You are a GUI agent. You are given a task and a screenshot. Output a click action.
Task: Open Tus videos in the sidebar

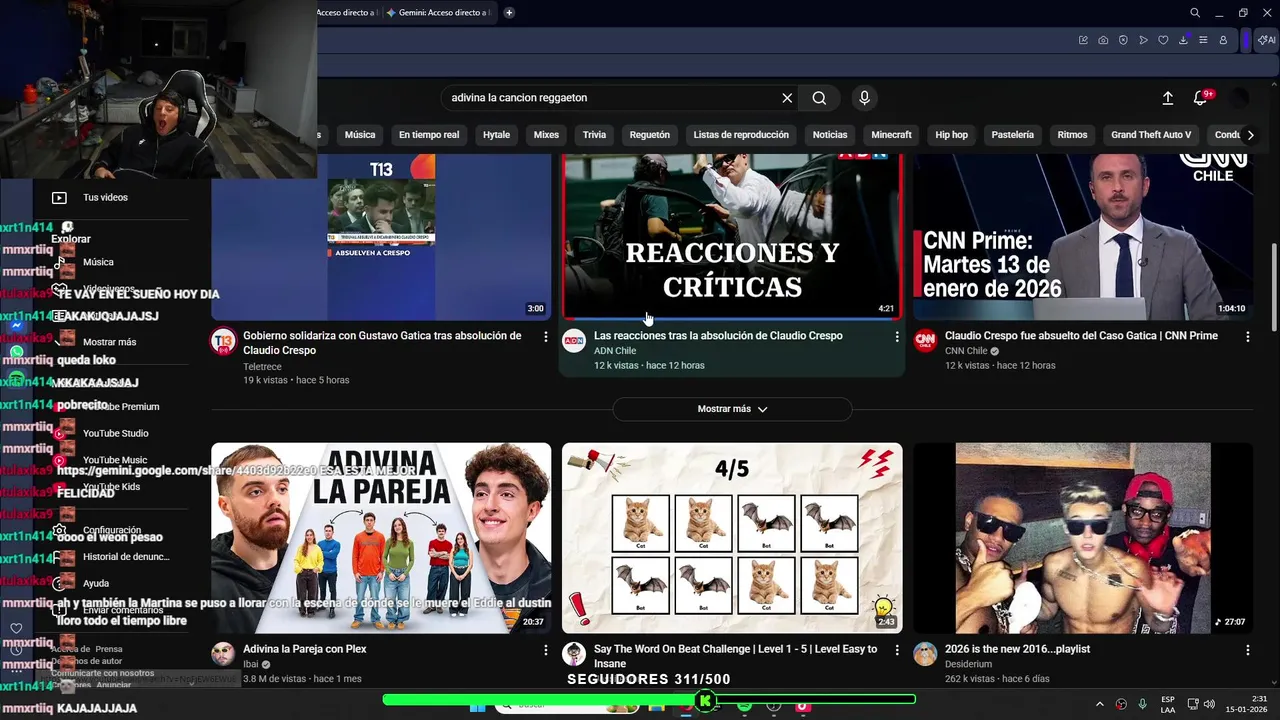(x=105, y=198)
